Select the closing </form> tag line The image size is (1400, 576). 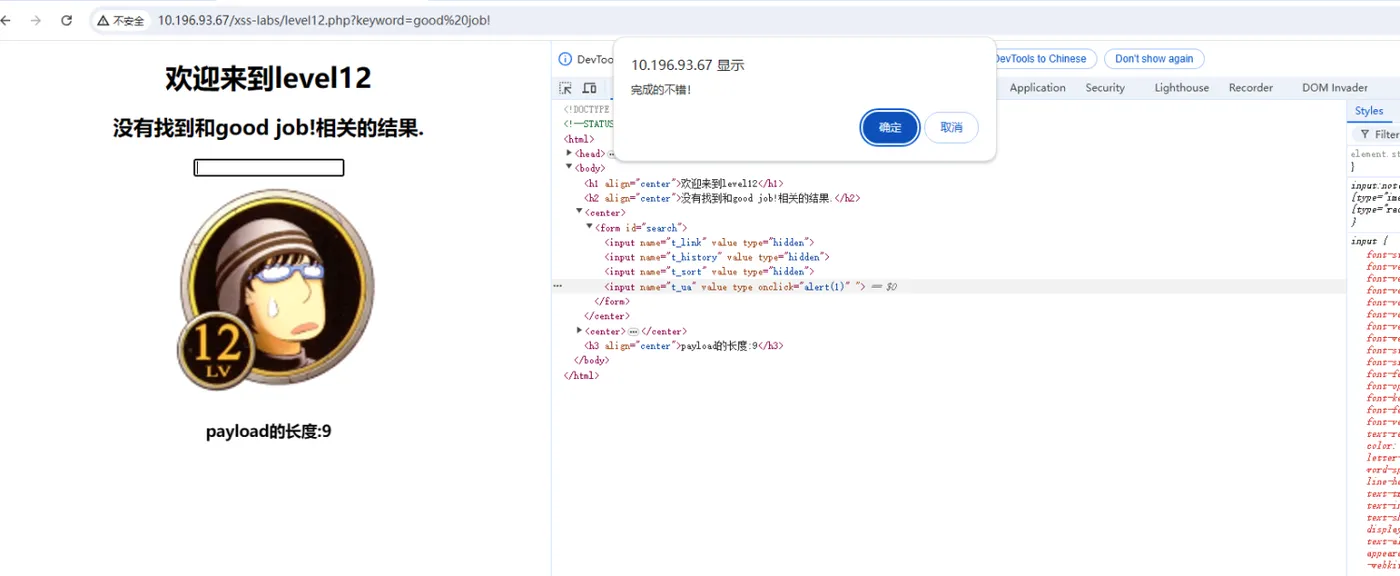pos(612,301)
